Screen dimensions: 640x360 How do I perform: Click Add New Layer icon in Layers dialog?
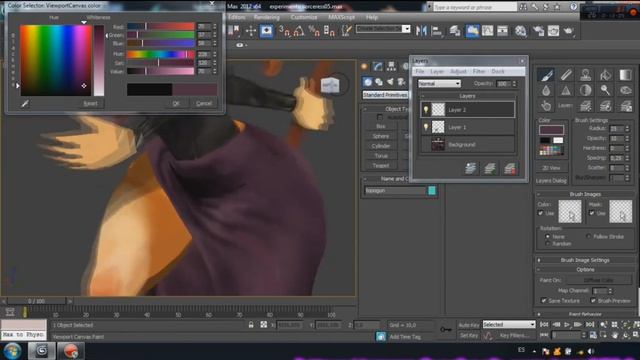click(471, 168)
